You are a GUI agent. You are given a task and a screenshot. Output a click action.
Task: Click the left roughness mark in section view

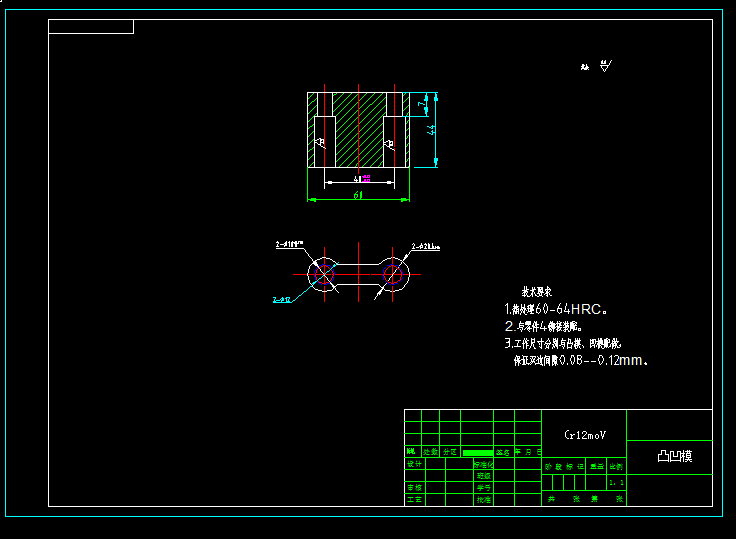click(x=320, y=142)
